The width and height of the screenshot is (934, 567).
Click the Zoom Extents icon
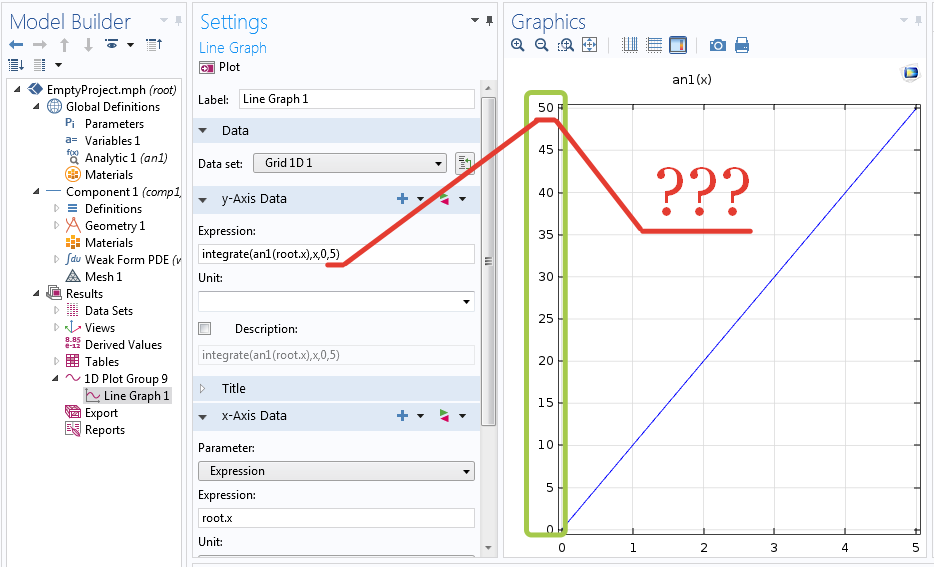(x=589, y=45)
